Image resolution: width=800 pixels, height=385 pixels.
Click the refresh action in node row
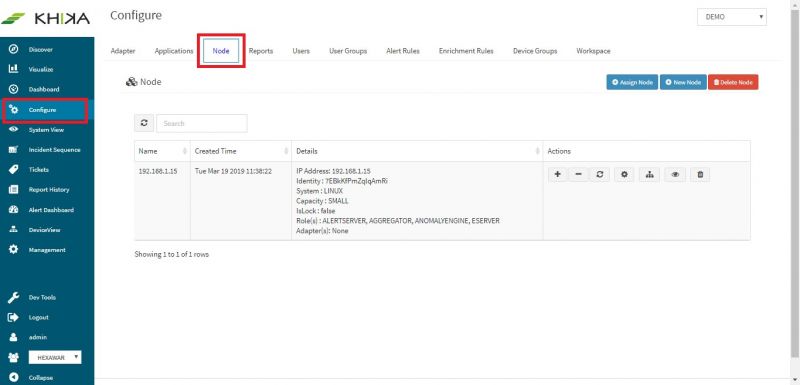click(599, 174)
